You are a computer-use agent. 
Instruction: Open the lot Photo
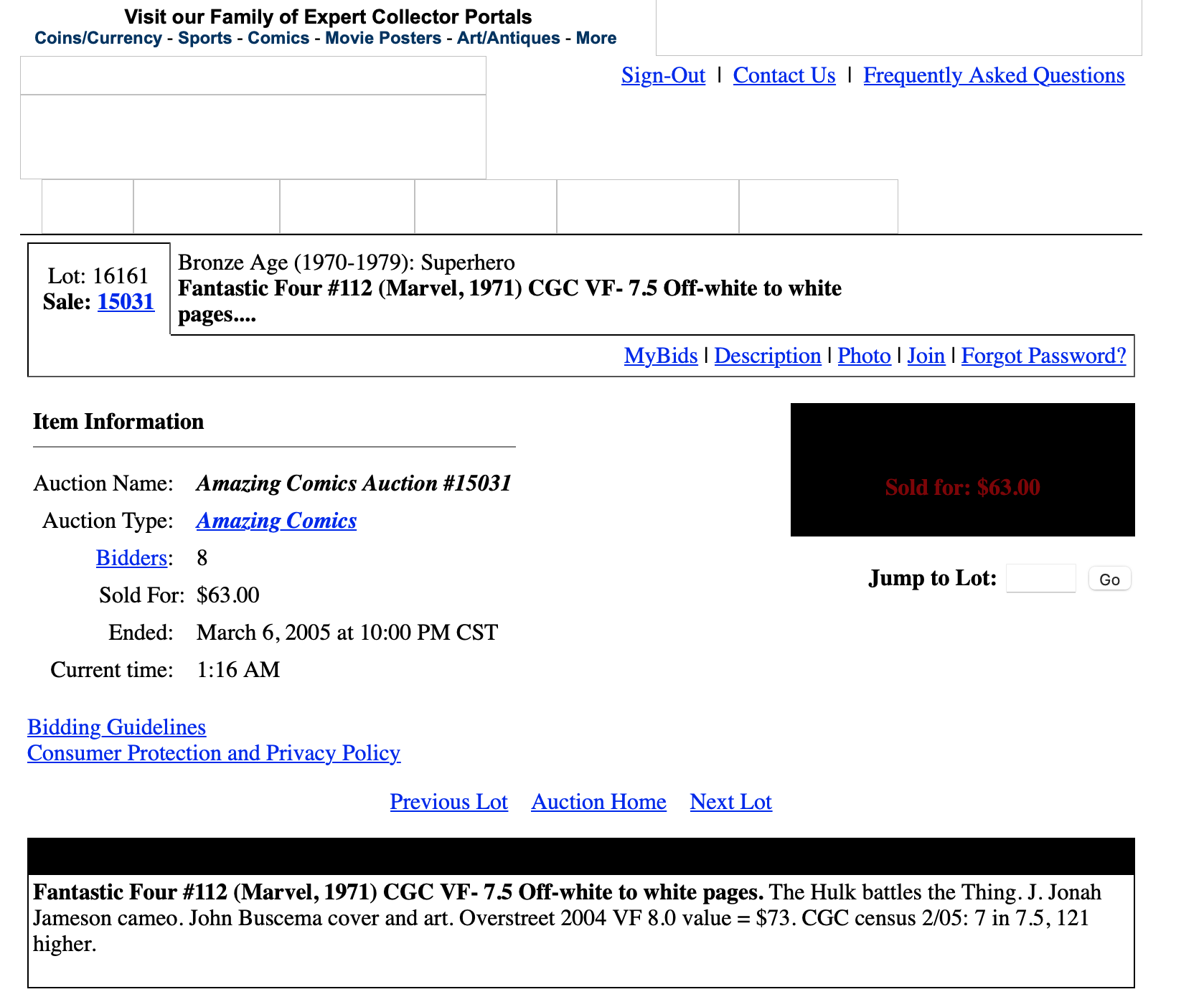click(864, 356)
